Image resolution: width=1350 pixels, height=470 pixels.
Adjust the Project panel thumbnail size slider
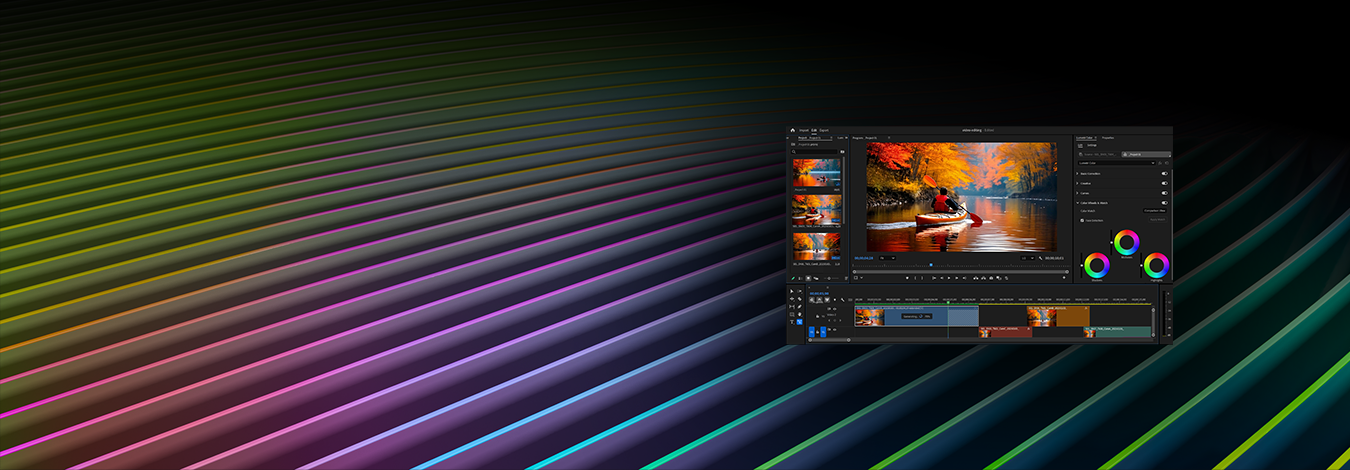click(831, 278)
